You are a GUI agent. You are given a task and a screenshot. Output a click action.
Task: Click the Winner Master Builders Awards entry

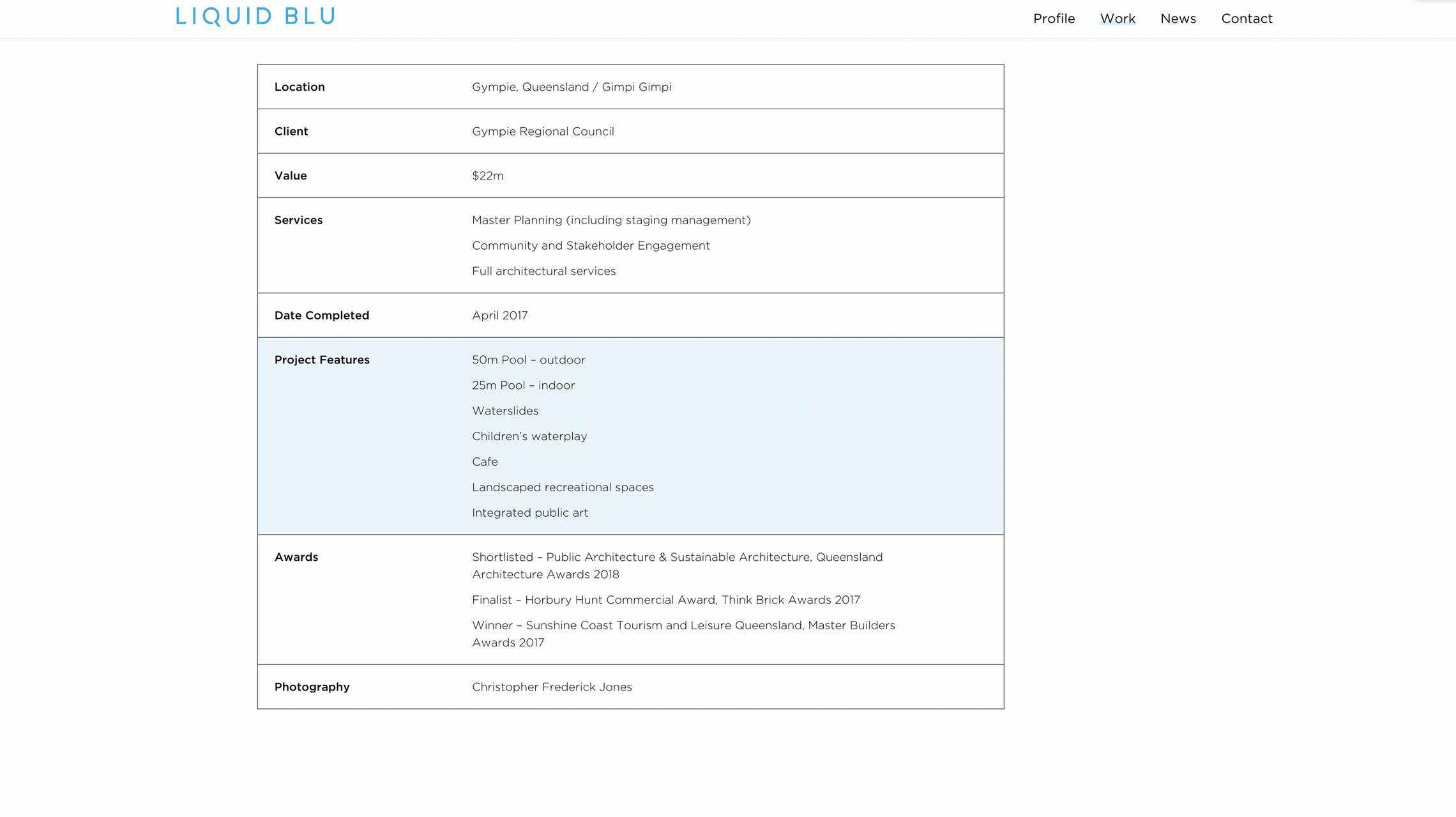[x=683, y=634]
